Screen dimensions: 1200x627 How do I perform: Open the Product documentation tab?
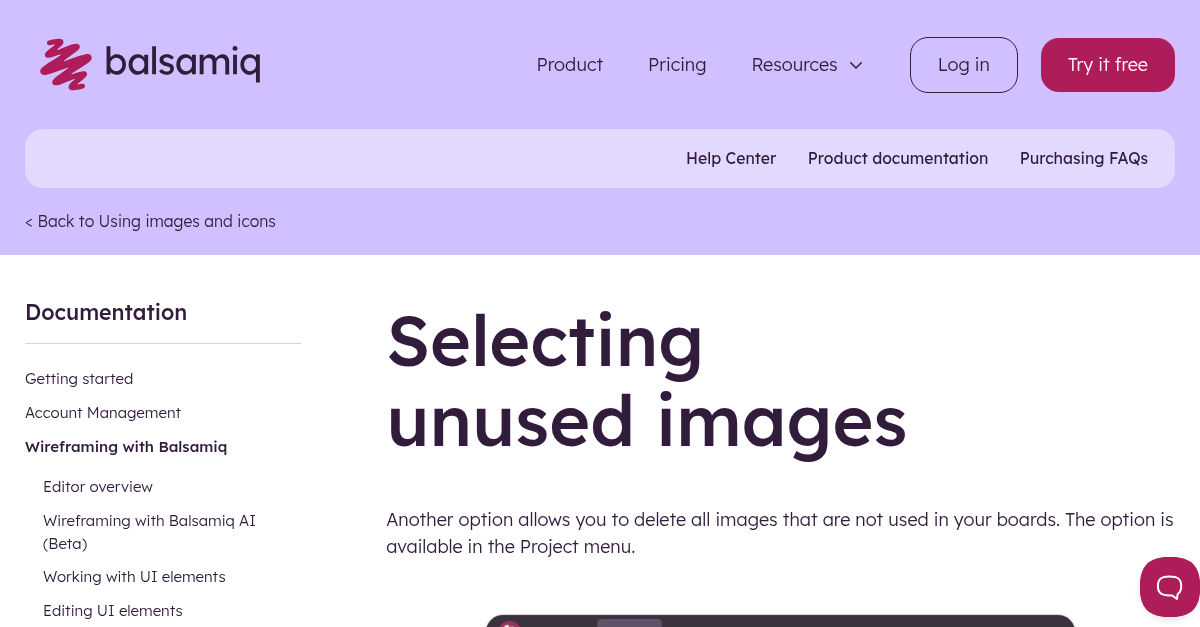point(898,158)
